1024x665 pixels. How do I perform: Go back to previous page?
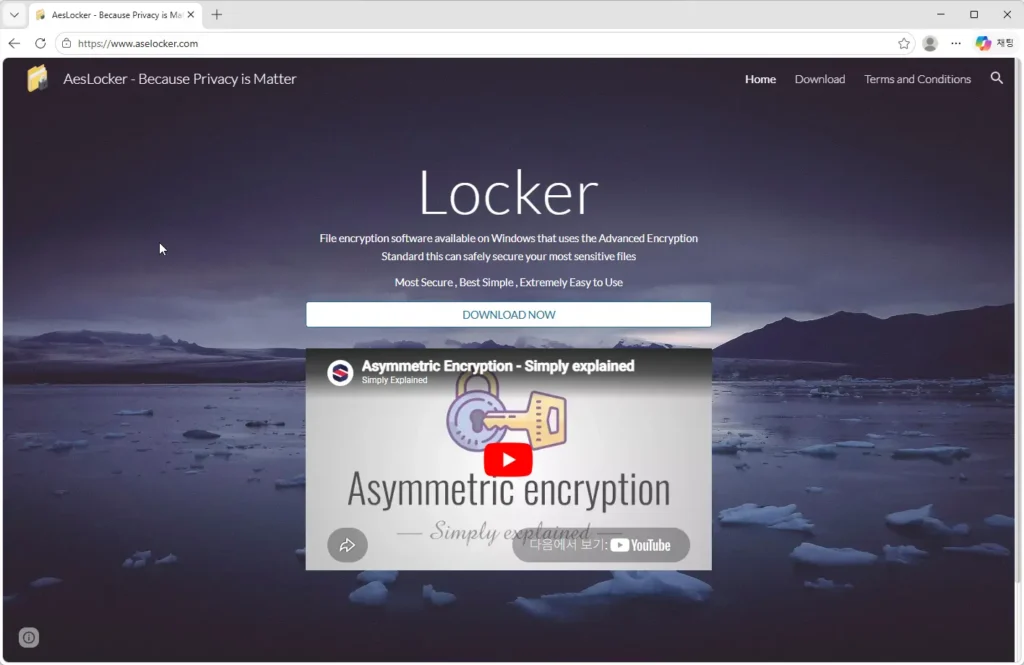14,43
